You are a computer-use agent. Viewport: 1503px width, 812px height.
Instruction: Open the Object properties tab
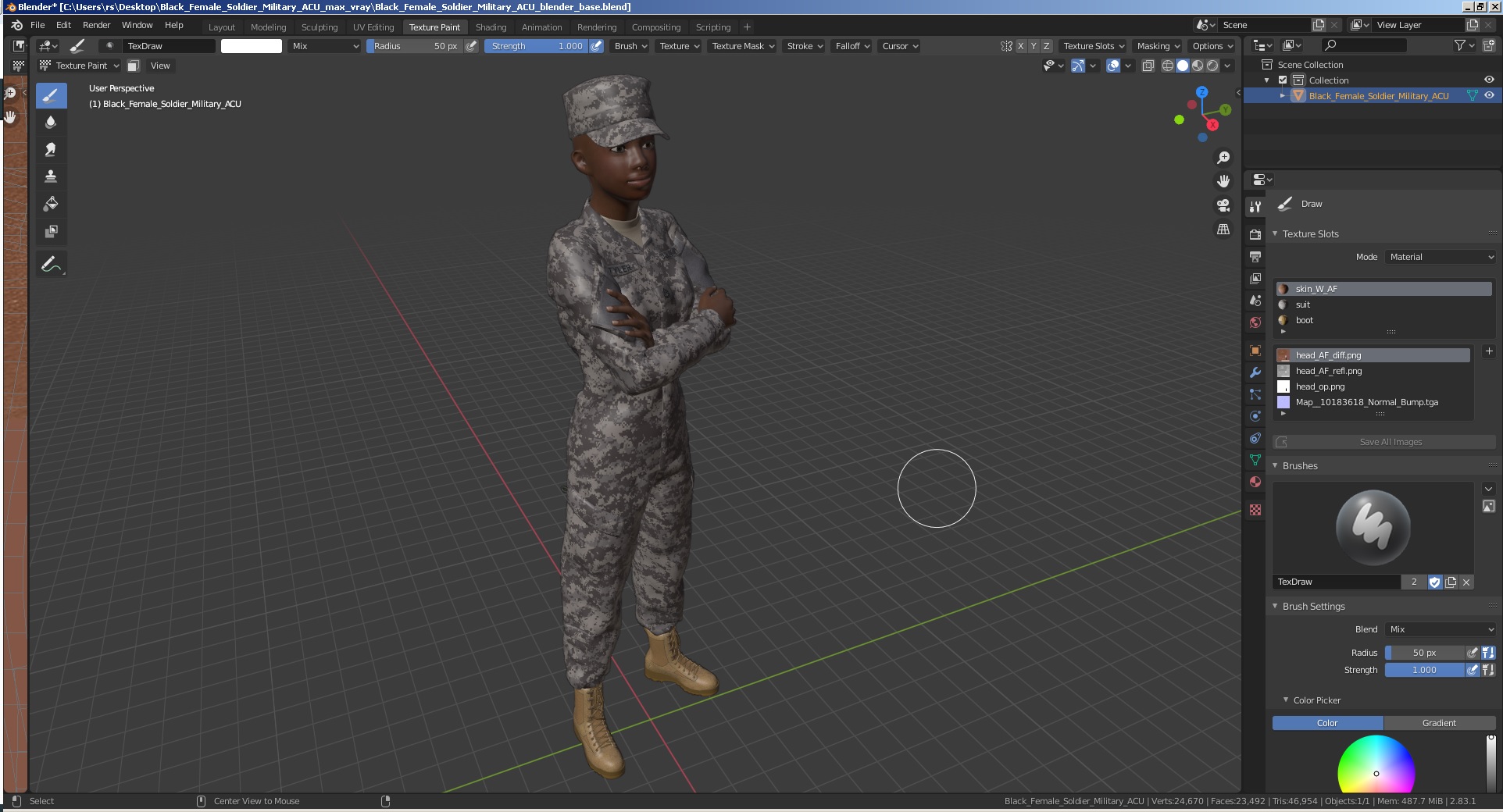(1255, 351)
